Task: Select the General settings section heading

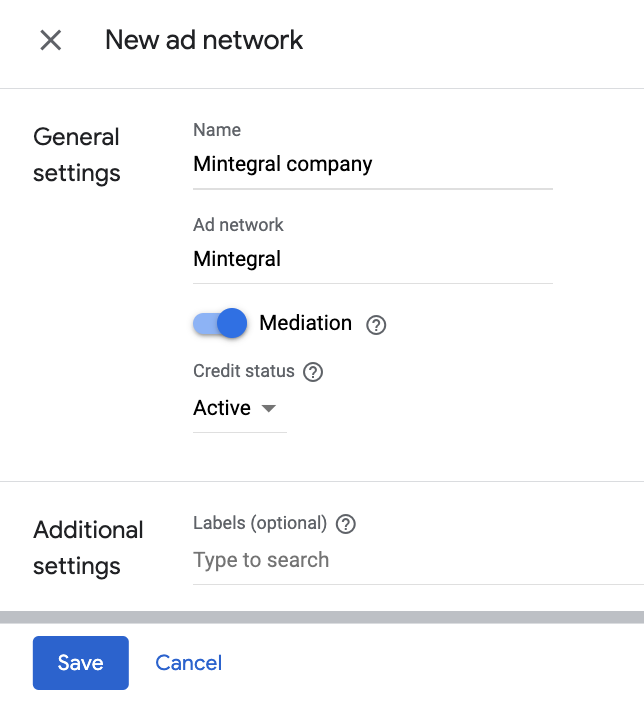Action: [77, 155]
